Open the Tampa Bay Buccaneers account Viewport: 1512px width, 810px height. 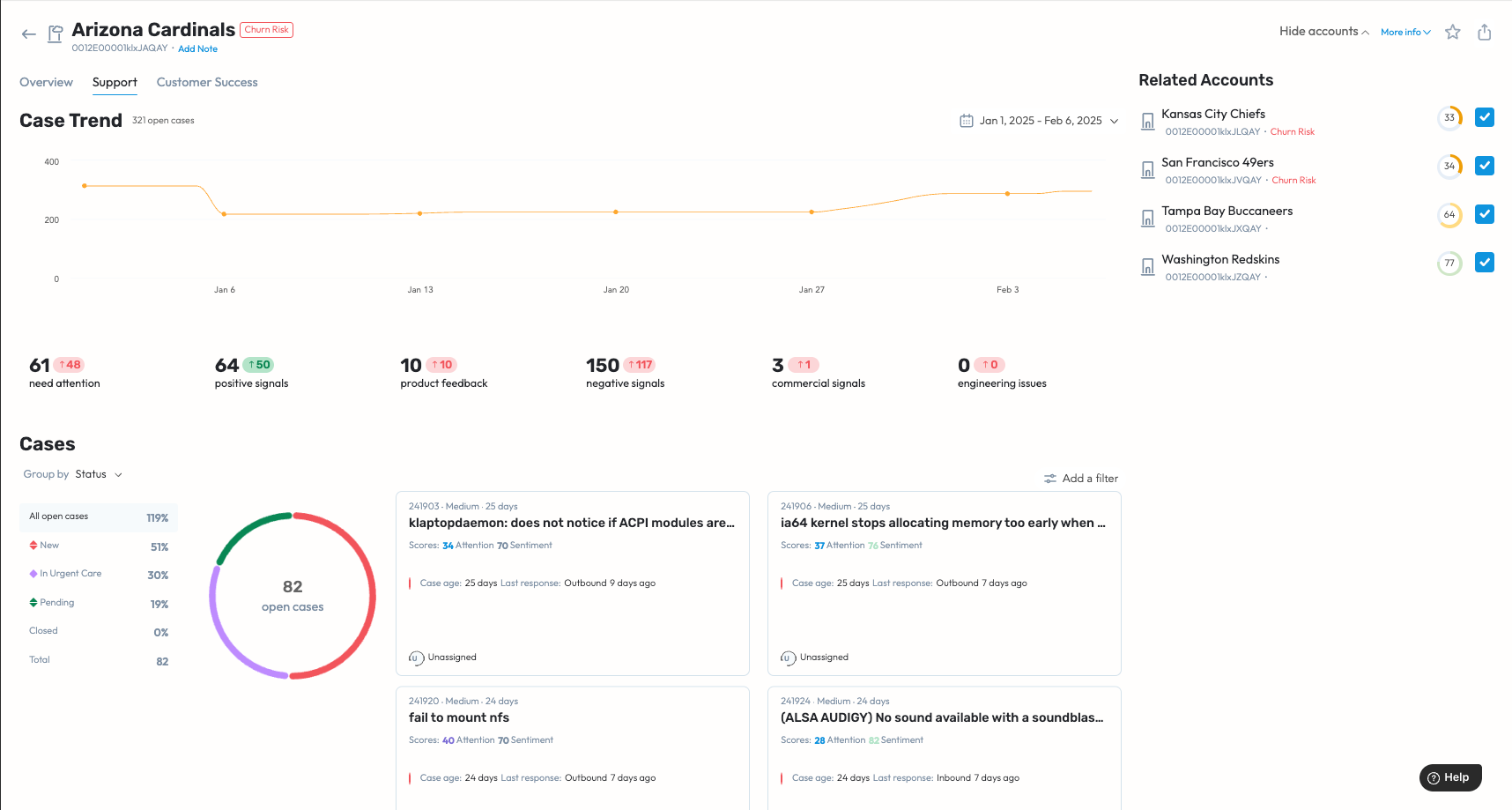point(1227,211)
